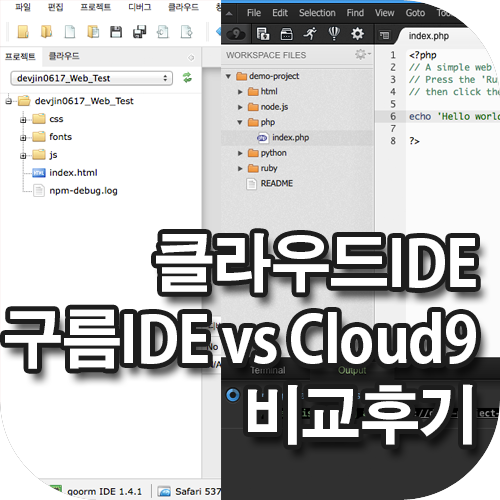The width and height of the screenshot is (500, 500).
Task: Switch to the Output tab in Cloud9
Action: (352, 370)
